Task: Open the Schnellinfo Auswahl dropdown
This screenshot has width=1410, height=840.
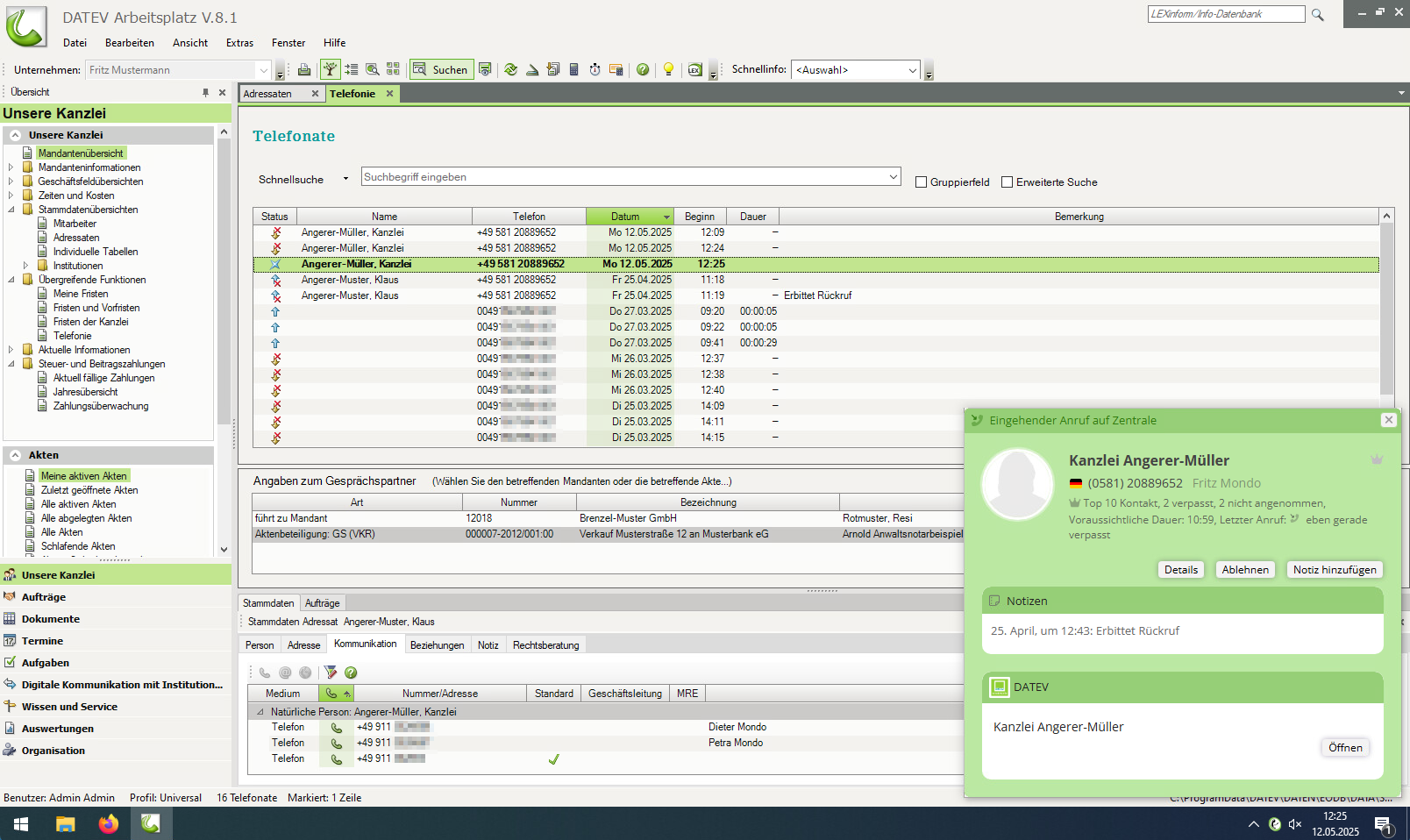Action: 912,69
